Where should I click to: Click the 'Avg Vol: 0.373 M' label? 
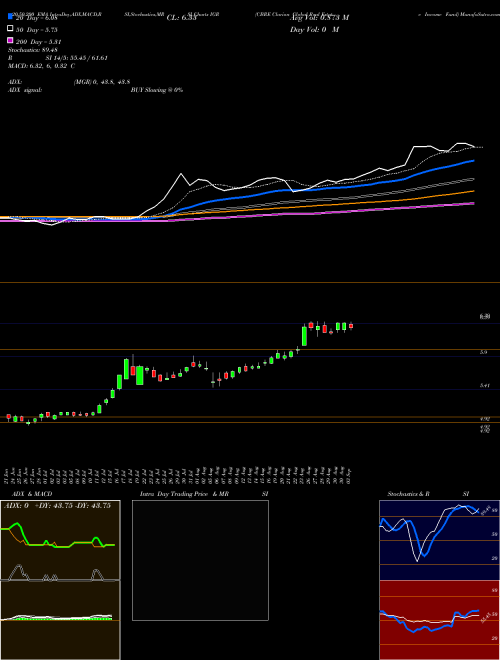click(x=319, y=18)
